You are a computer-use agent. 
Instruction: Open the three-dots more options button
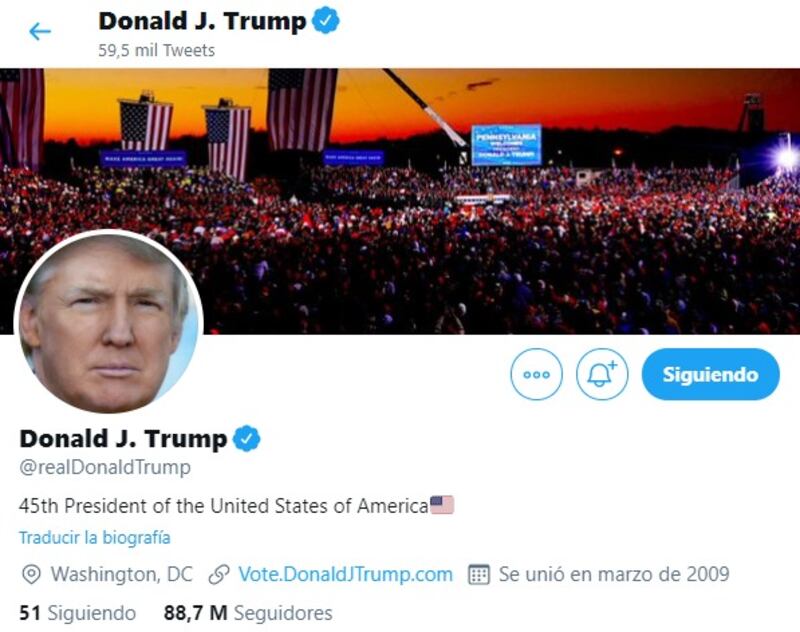(x=536, y=374)
